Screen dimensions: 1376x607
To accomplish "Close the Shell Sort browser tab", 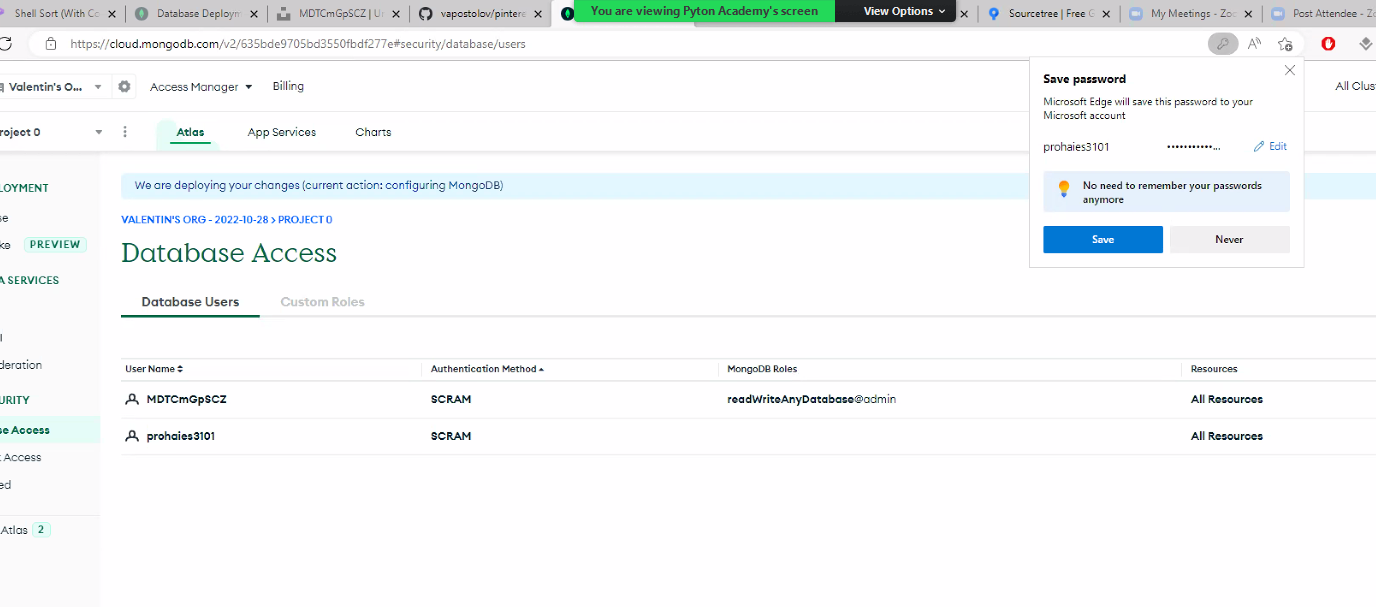I will pyautogui.click(x=110, y=14).
